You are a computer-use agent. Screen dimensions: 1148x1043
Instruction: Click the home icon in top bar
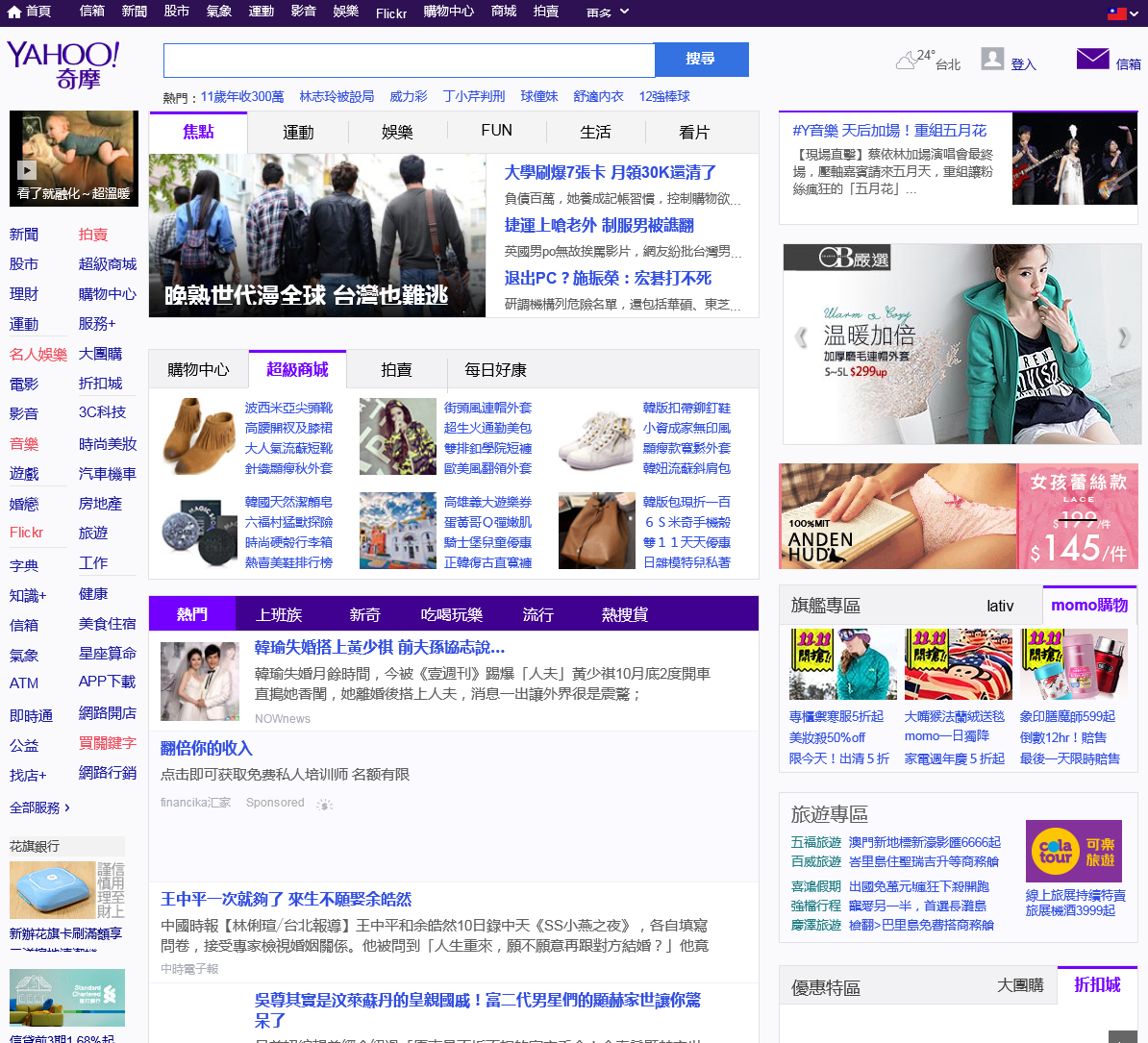point(13,12)
